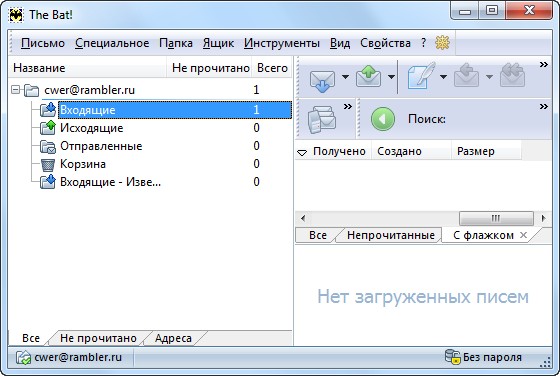
Task: Click the right scroll arrow of message list
Action: (544, 218)
